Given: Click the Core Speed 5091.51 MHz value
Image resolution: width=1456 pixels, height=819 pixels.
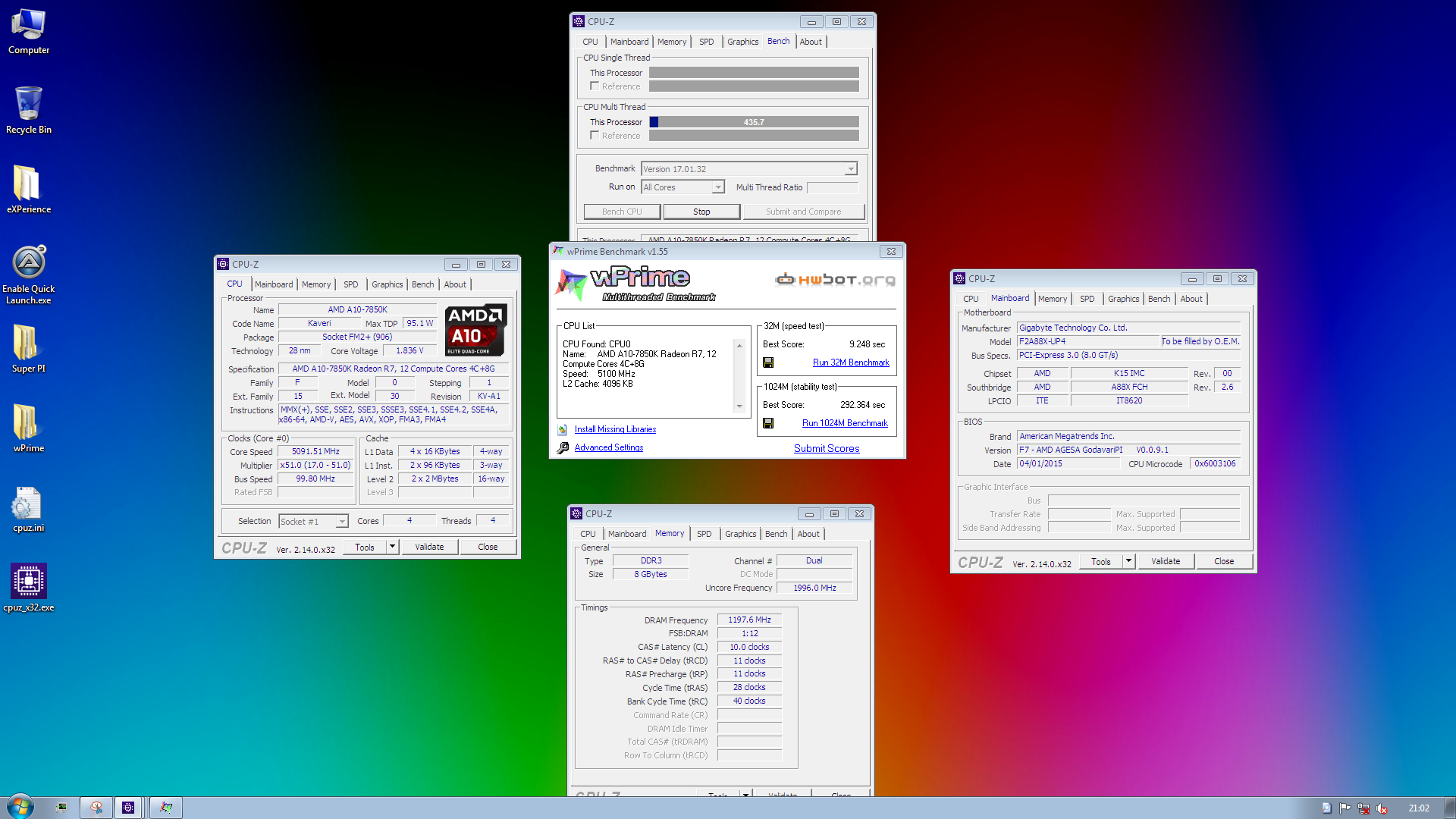Looking at the screenshot, I should point(315,451).
